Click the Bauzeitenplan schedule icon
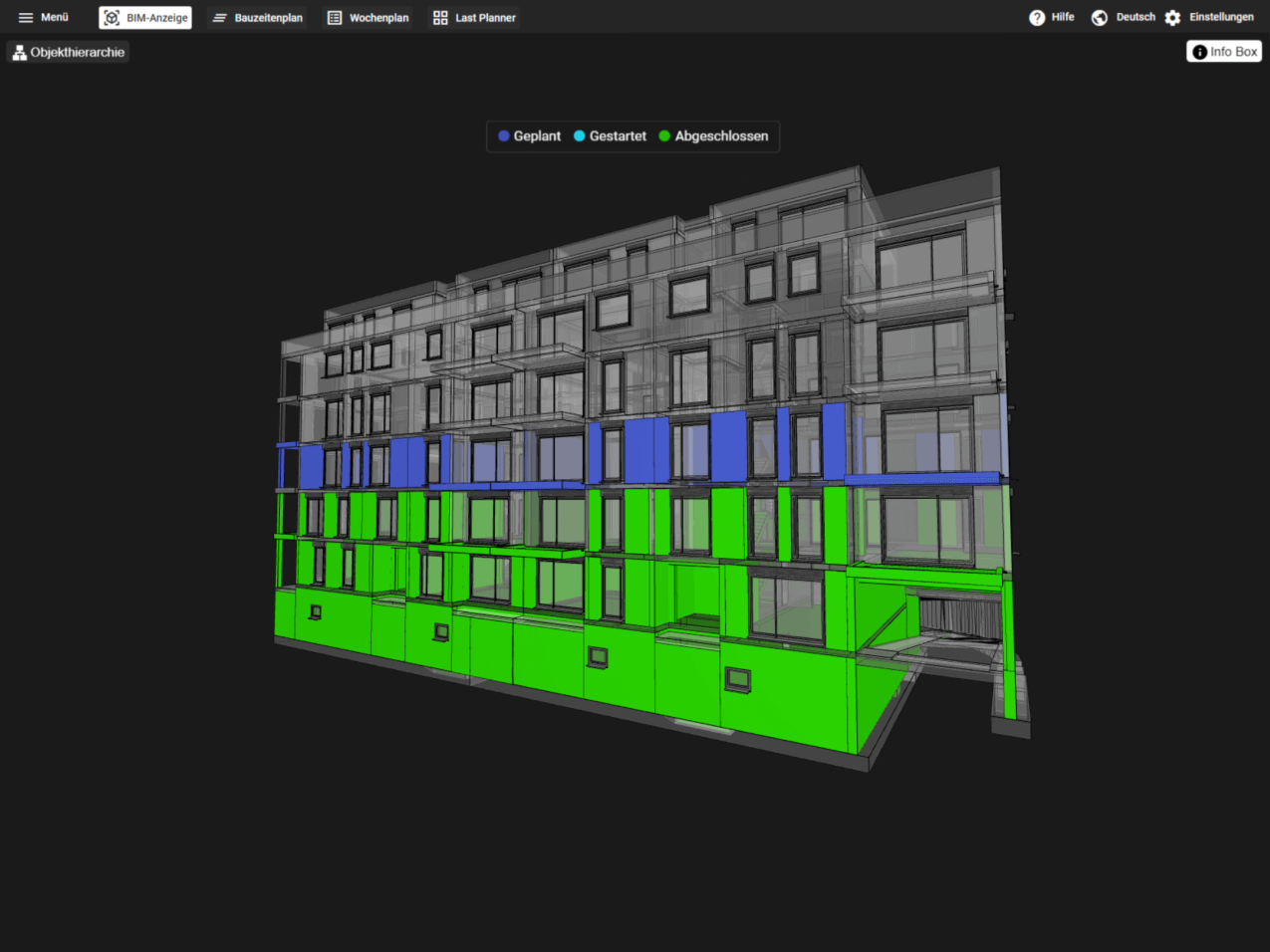This screenshot has width=1270, height=952. click(x=218, y=17)
